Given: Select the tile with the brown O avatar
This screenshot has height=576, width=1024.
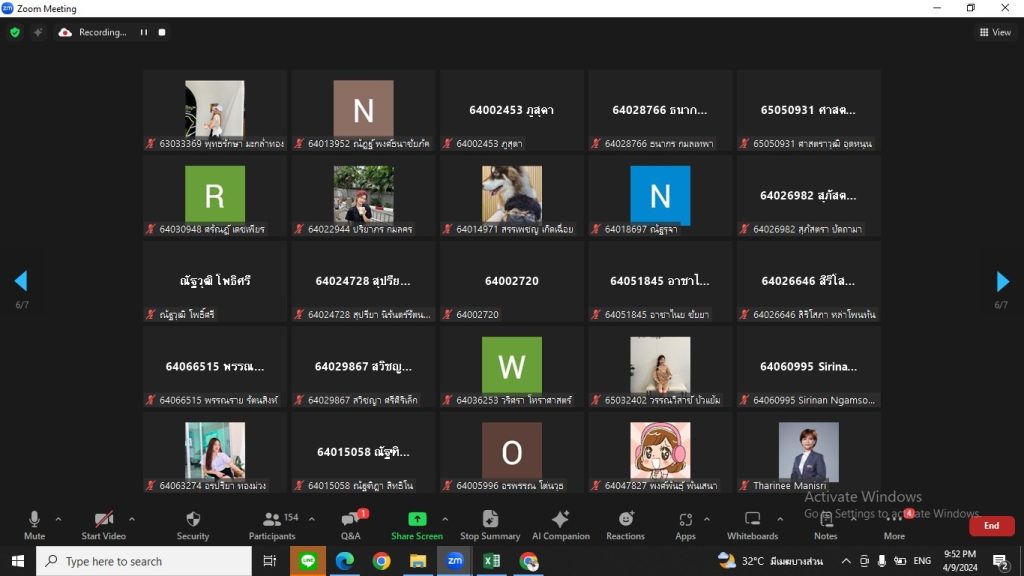Looking at the screenshot, I should (512, 452).
